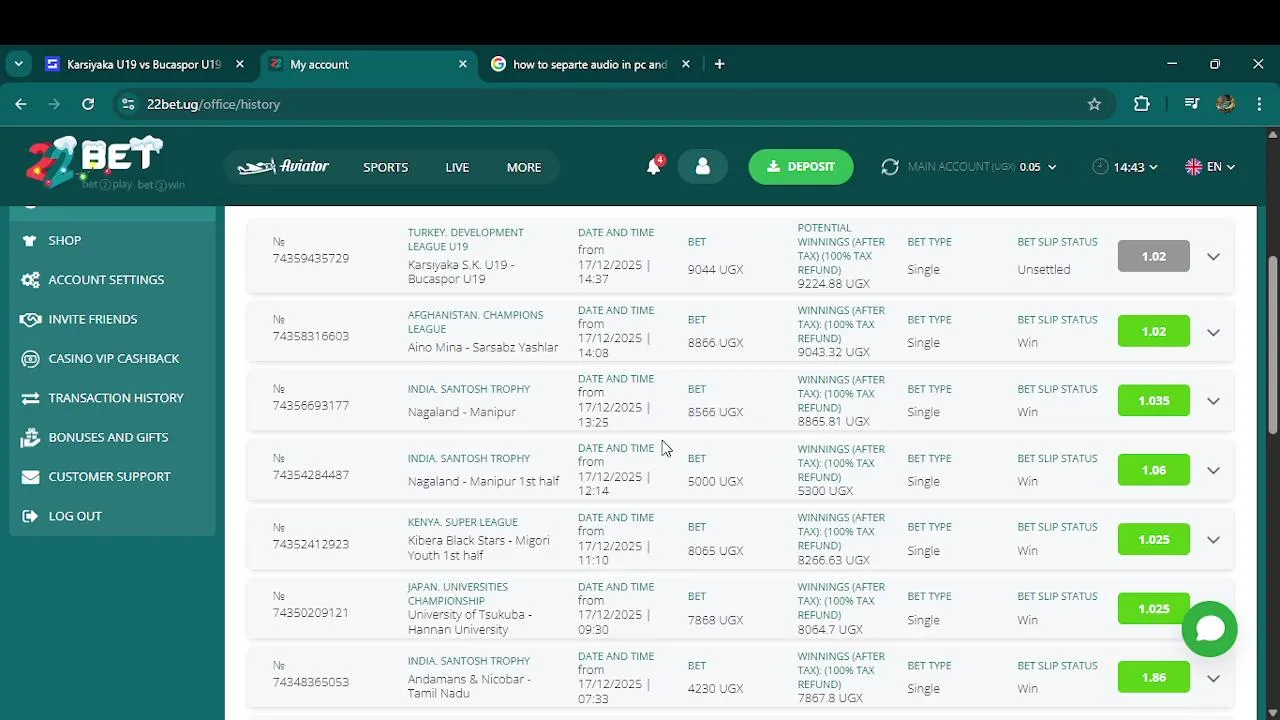1280x720 pixels.
Task: Switch to the how to separate audio tab
Action: click(590, 64)
